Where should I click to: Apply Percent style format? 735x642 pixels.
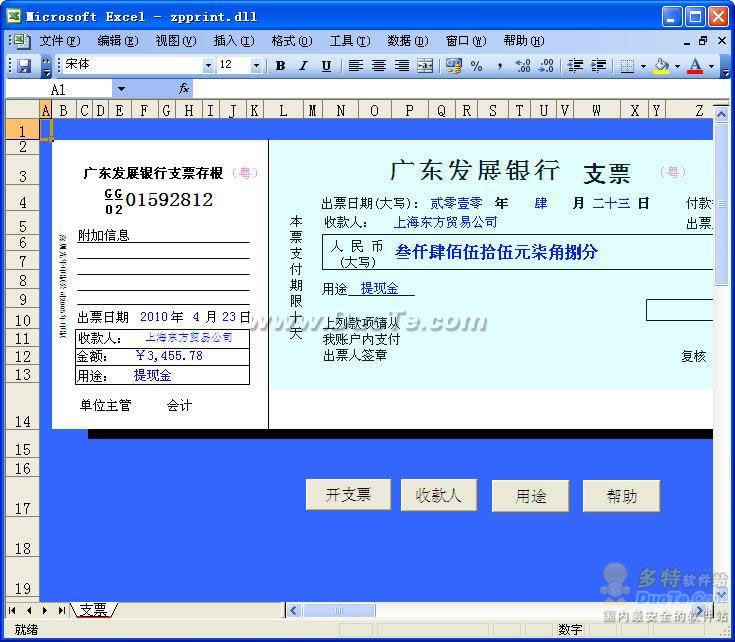coord(476,66)
